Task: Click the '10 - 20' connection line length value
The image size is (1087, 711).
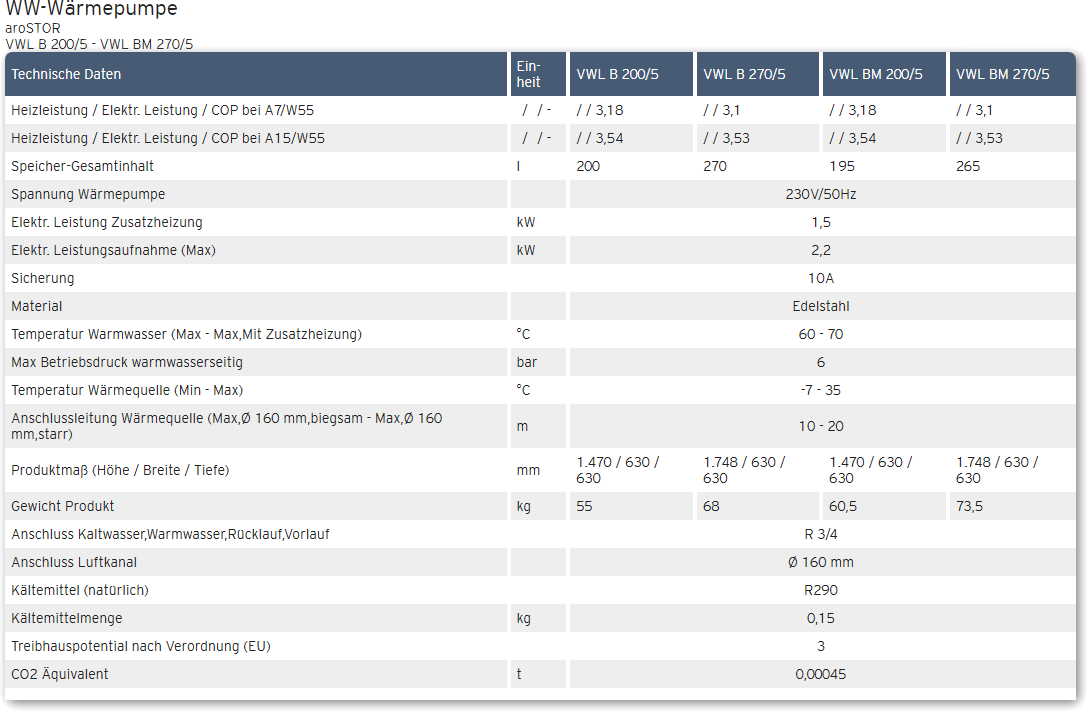Action: click(x=821, y=426)
